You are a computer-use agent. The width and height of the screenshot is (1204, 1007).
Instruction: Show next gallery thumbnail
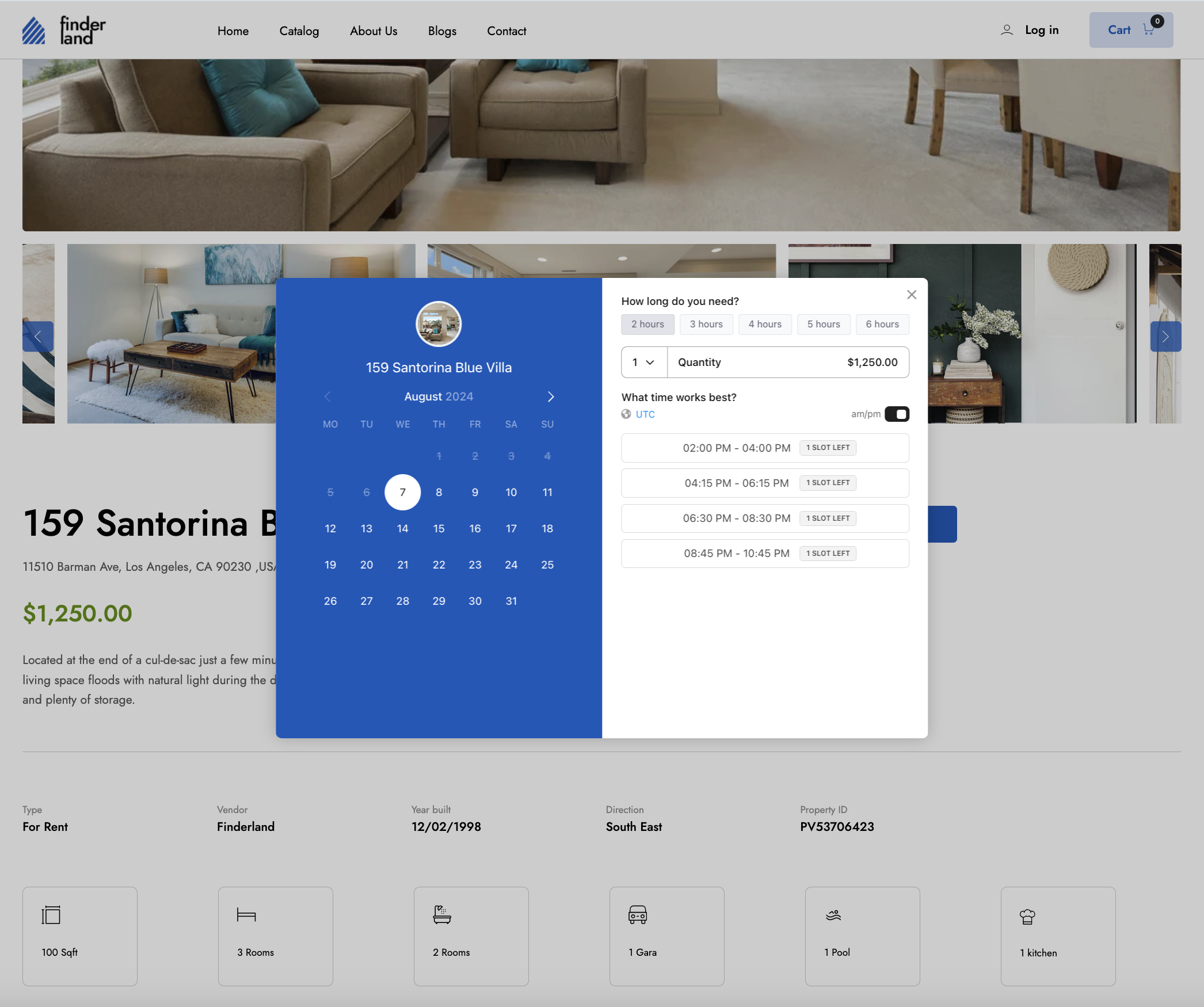coord(1165,337)
